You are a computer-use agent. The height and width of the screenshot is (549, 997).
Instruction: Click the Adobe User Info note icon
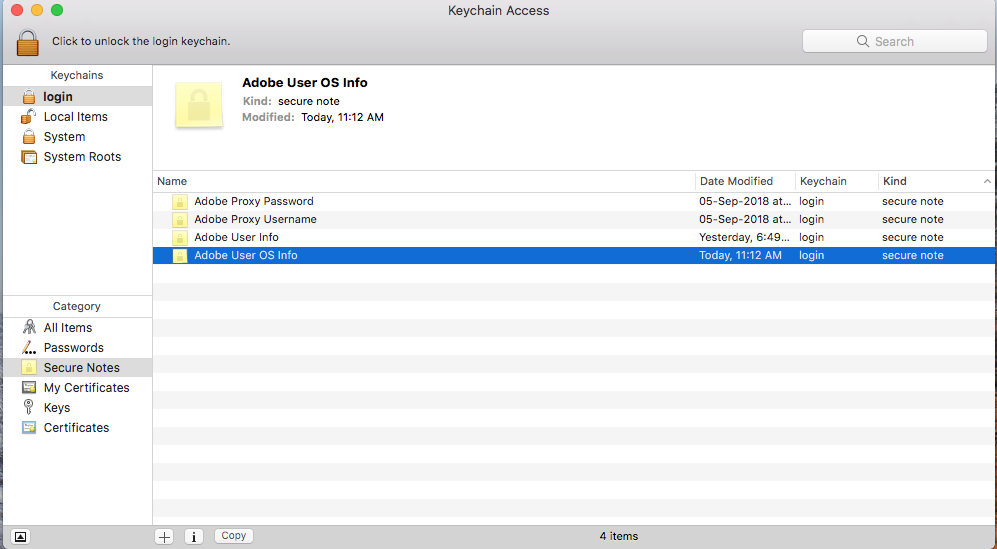click(180, 237)
